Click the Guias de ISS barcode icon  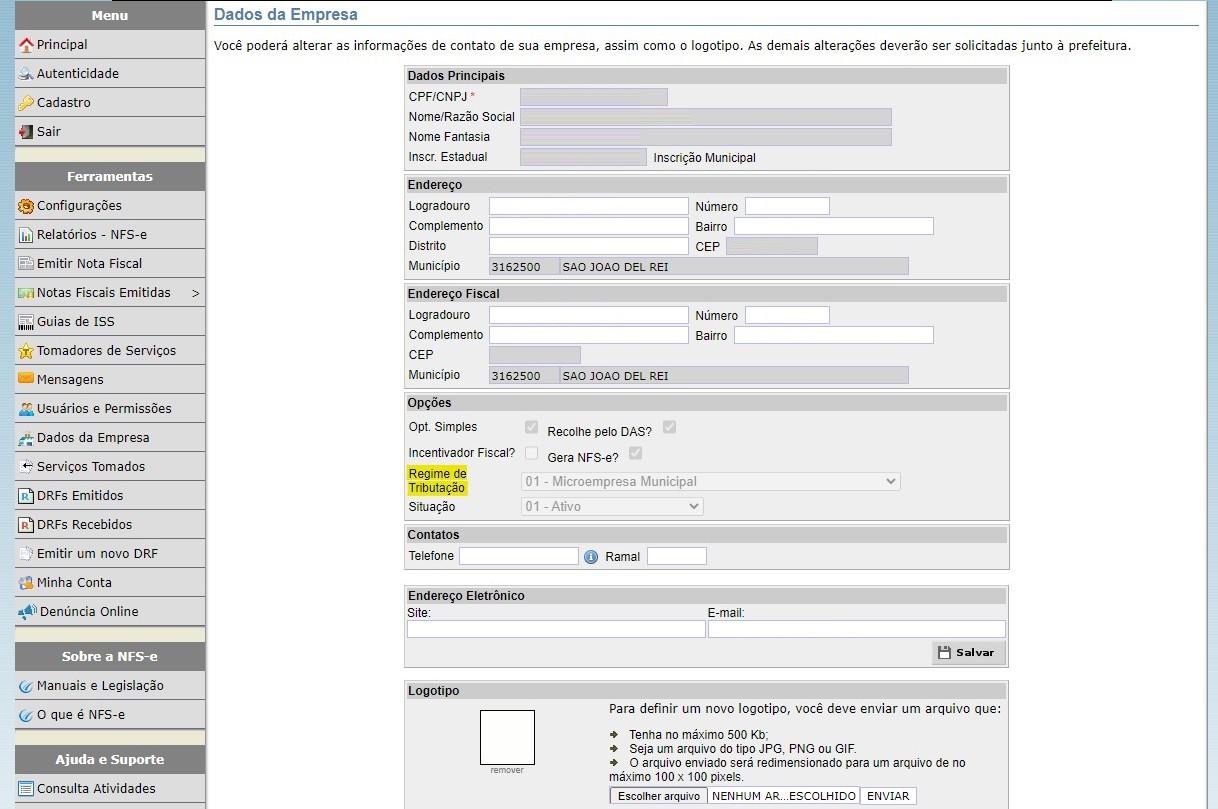26,322
